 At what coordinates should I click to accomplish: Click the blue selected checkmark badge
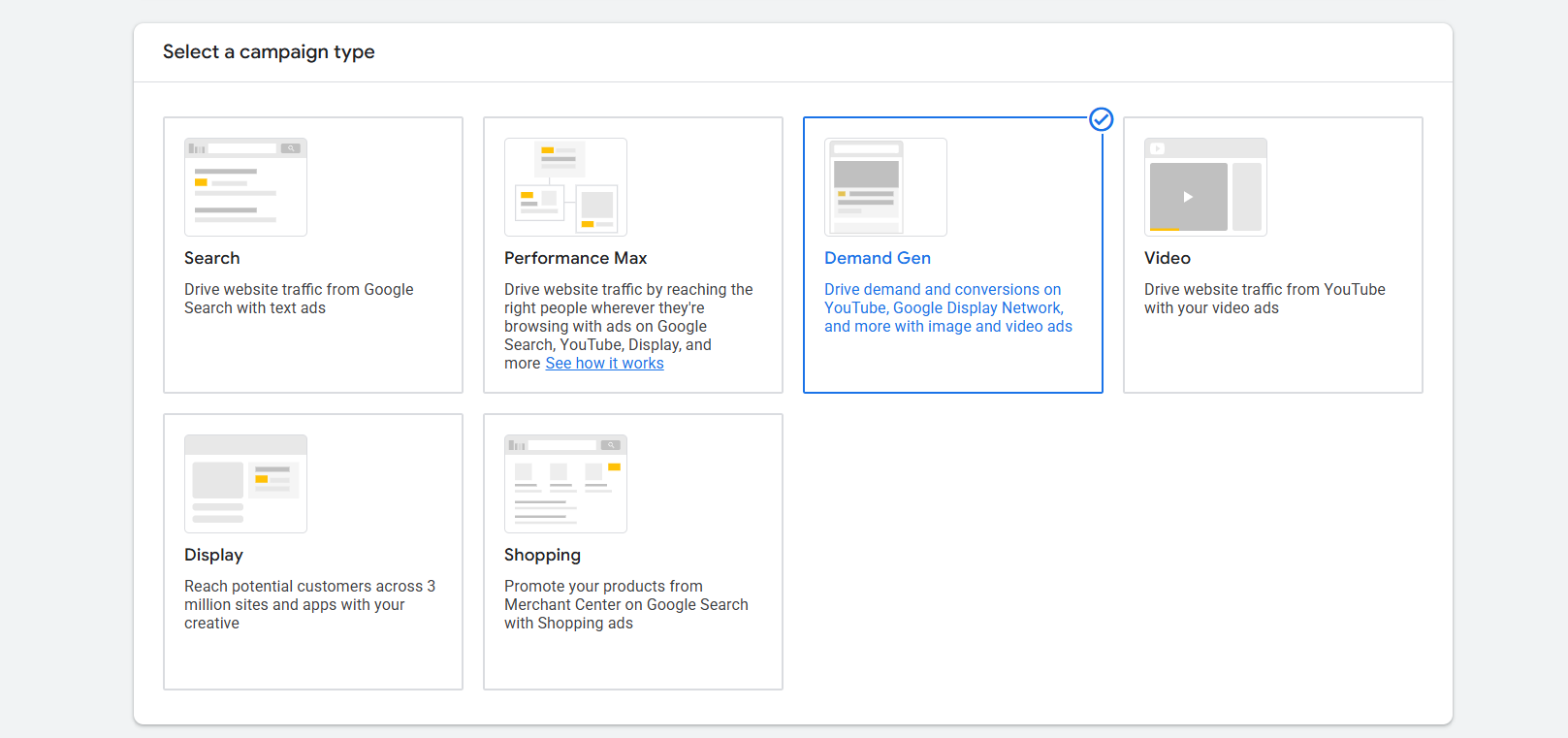click(x=1101, y=119)
